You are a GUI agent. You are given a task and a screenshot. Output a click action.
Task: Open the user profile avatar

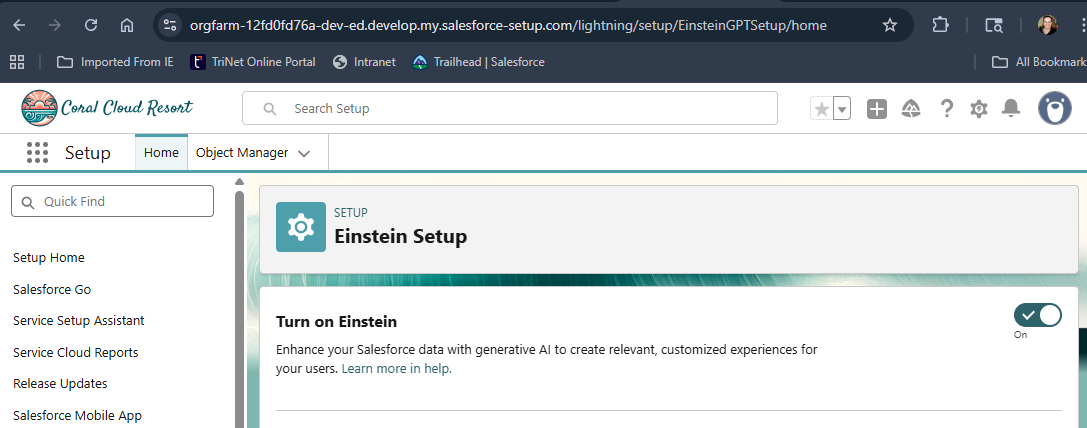(1054, 109)
